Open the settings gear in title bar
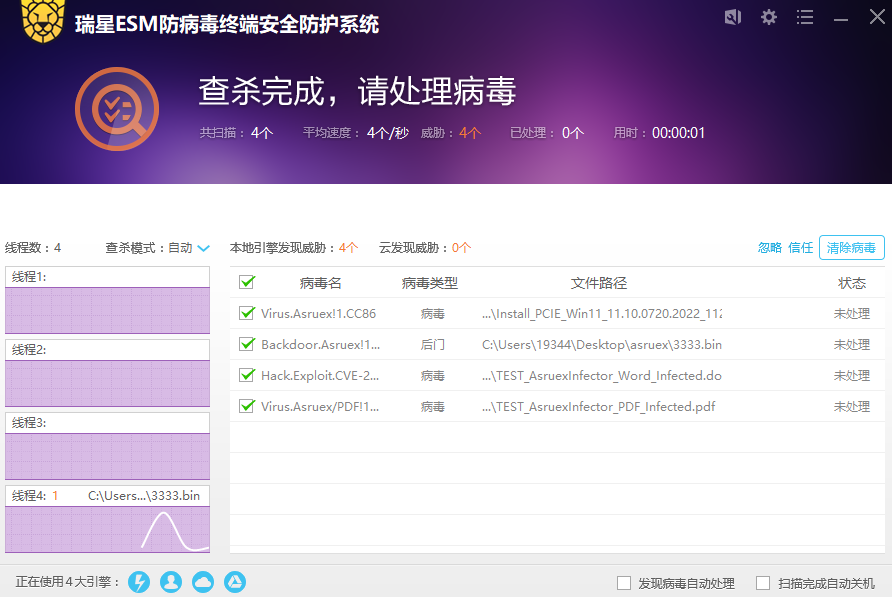Screen dimensions: 892x597 coord(769,17)
